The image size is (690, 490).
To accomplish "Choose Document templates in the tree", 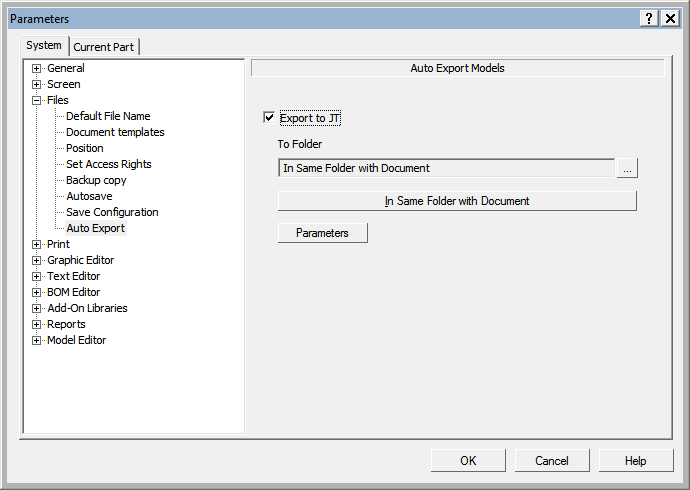I will 115,132.
